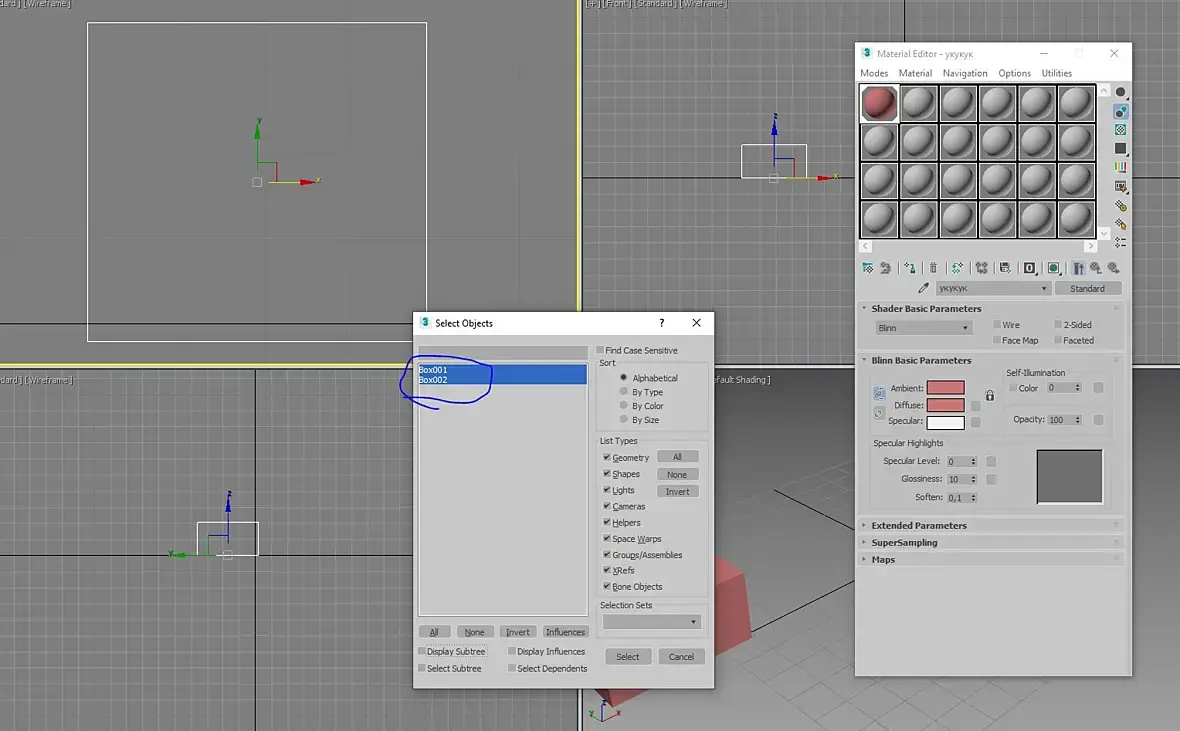The height and width of the screenshot is (731, 1180).
Task: Click the padlock icon beside Diffuse
Action: 990,395
